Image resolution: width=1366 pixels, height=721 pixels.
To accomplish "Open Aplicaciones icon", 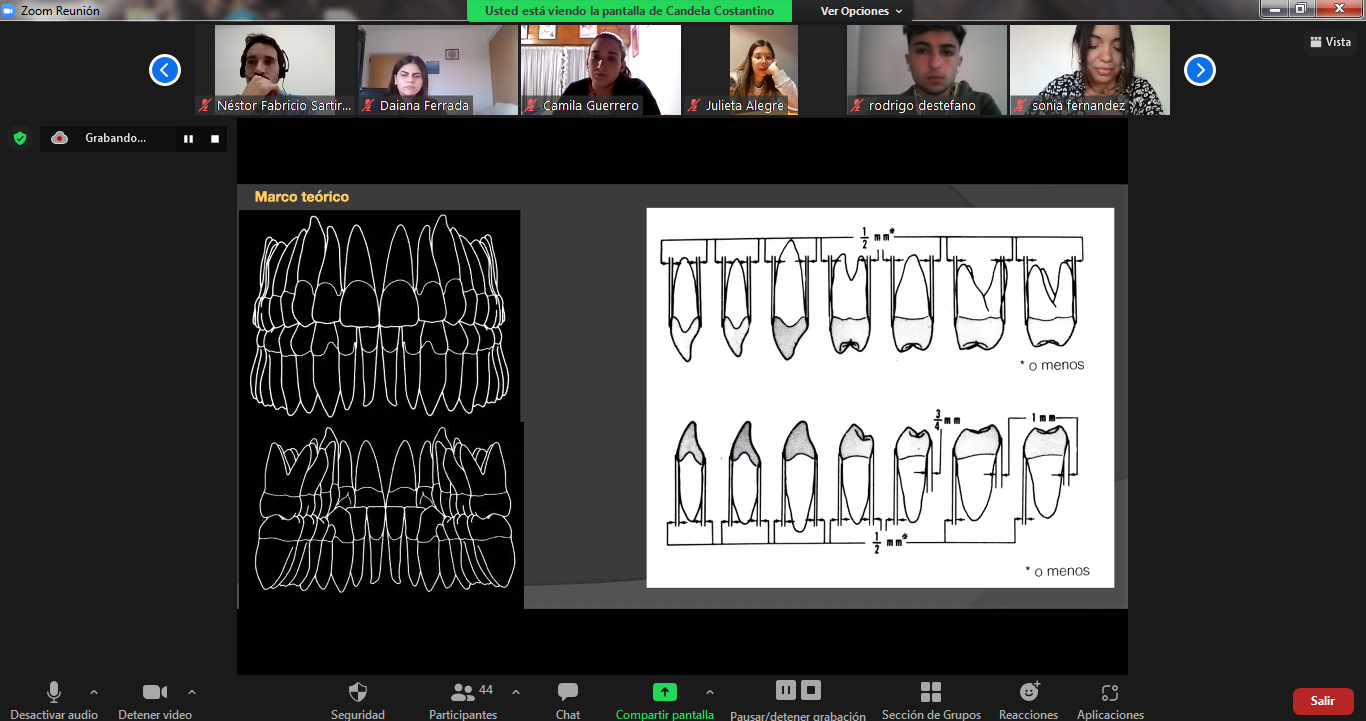I will click(1109, 693).
